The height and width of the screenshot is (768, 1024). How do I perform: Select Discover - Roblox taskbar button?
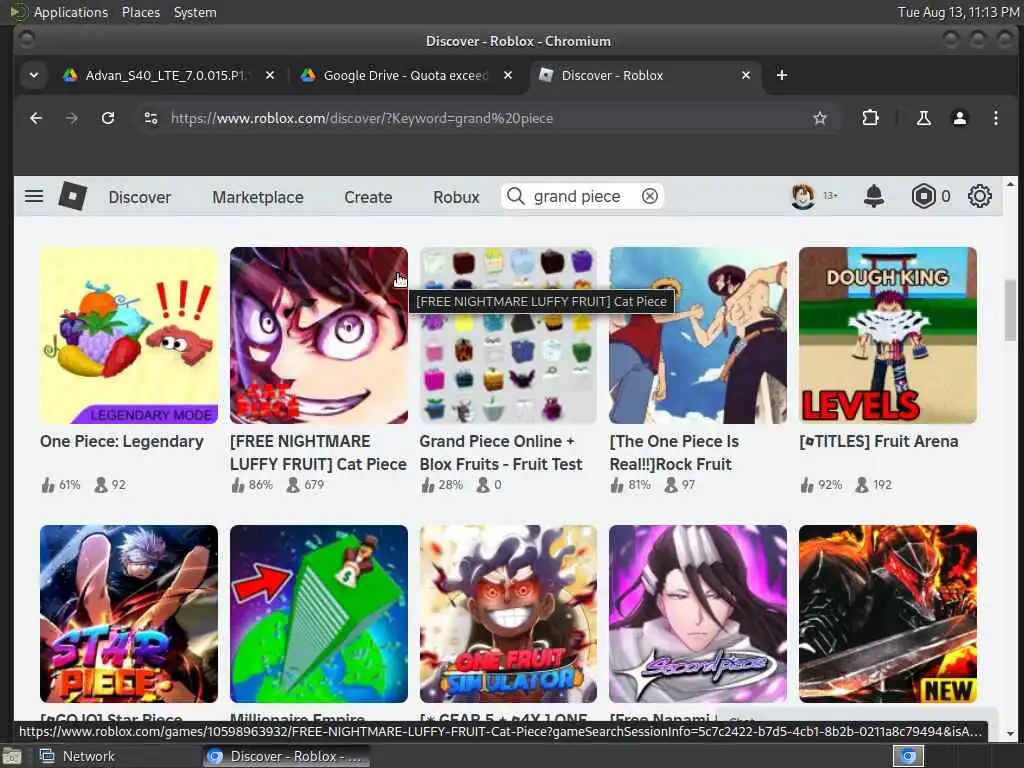pos(286,756)
